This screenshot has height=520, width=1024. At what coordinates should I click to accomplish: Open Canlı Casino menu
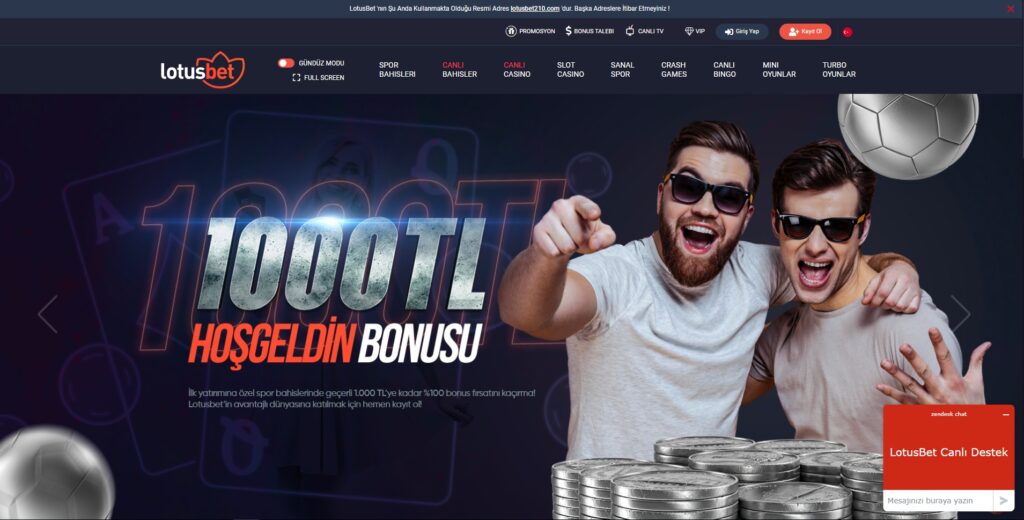pos(517,70)
